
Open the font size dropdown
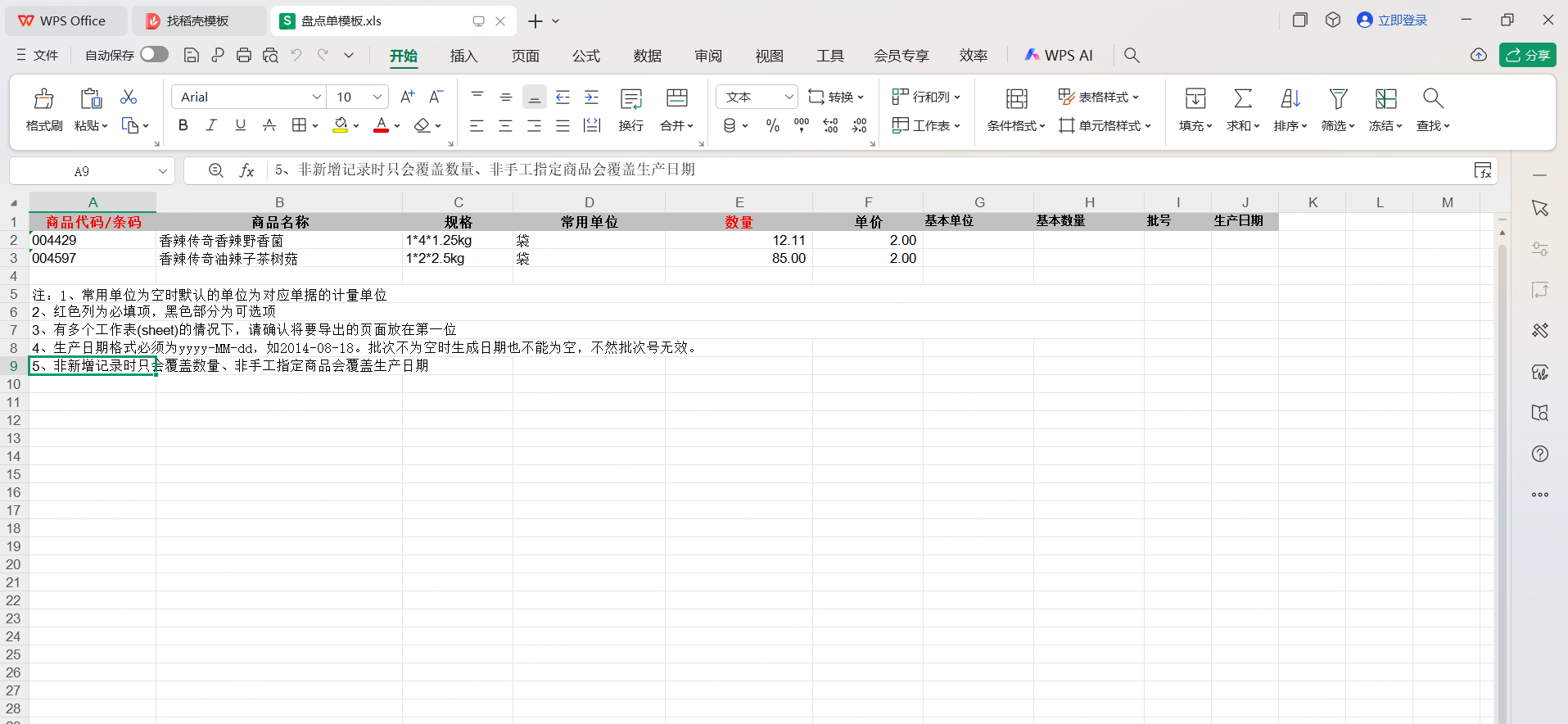pyautogui.click(x=377, y=97)
